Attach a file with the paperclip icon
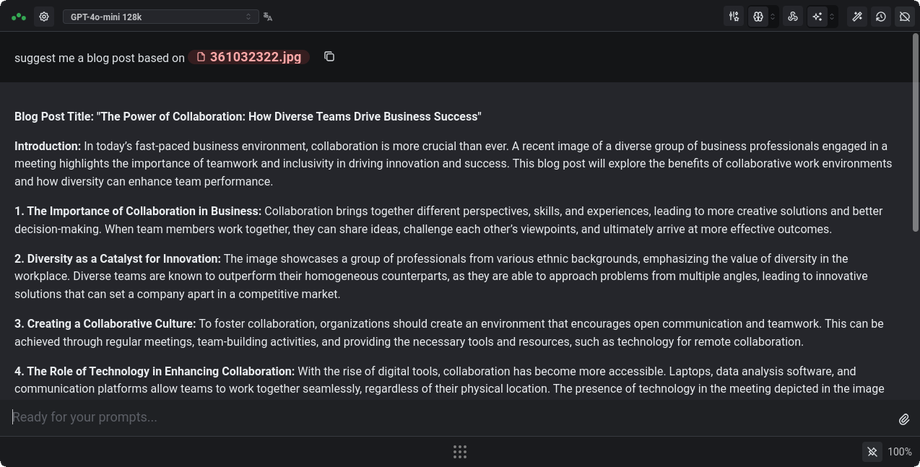The width and height of the screenshot is (920, 467). click(904, 419)
